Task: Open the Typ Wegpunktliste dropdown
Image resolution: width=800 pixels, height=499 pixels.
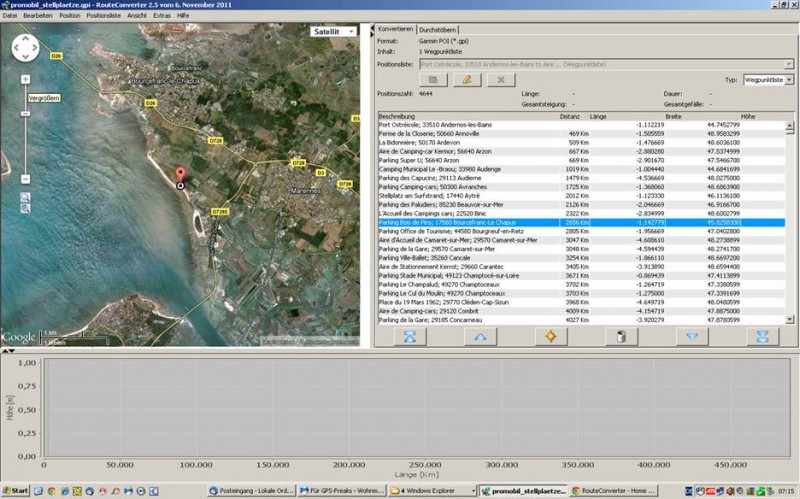Action: tap(789, 79)
